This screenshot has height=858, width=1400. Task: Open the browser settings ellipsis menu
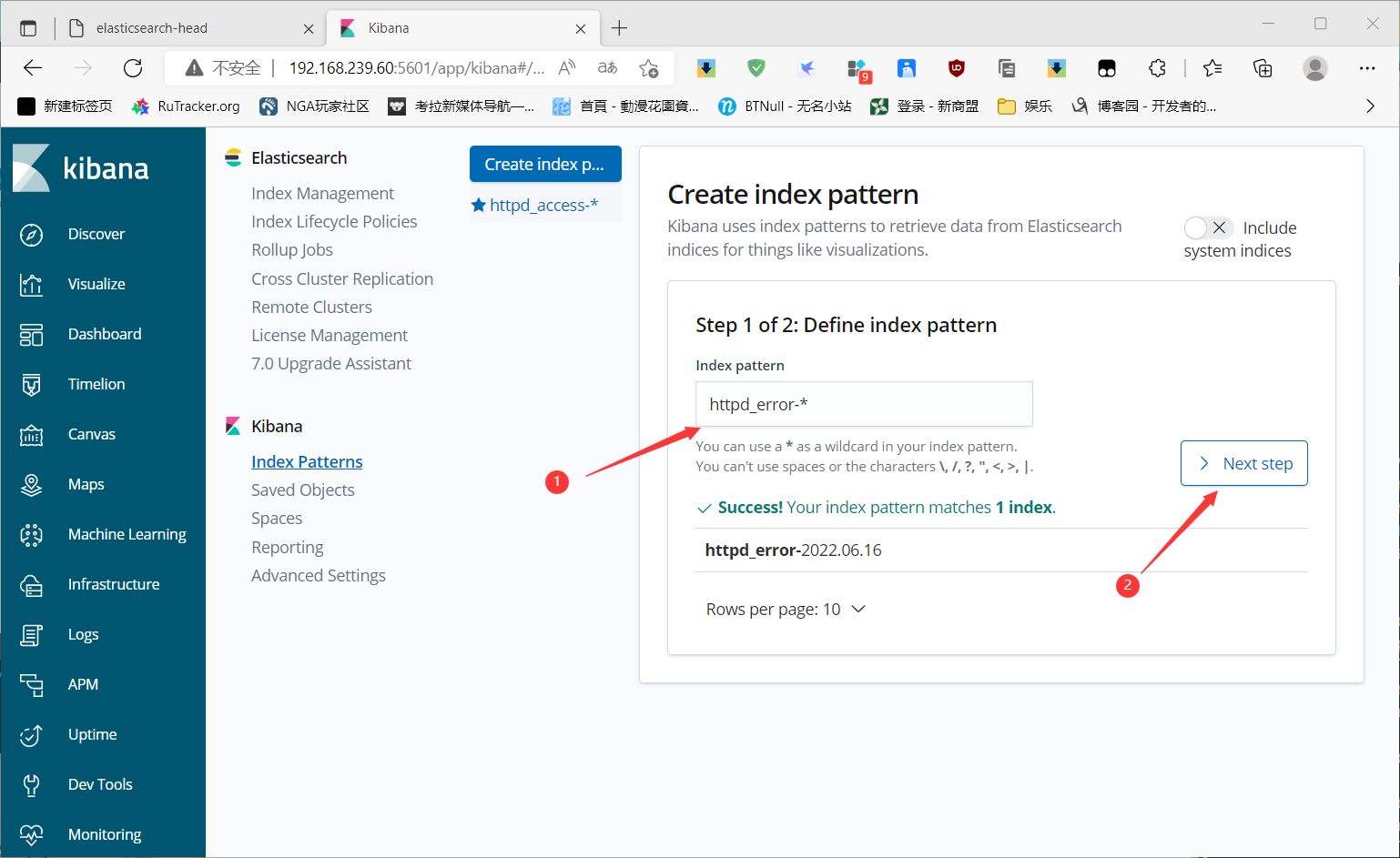(x=1366, y=68)
